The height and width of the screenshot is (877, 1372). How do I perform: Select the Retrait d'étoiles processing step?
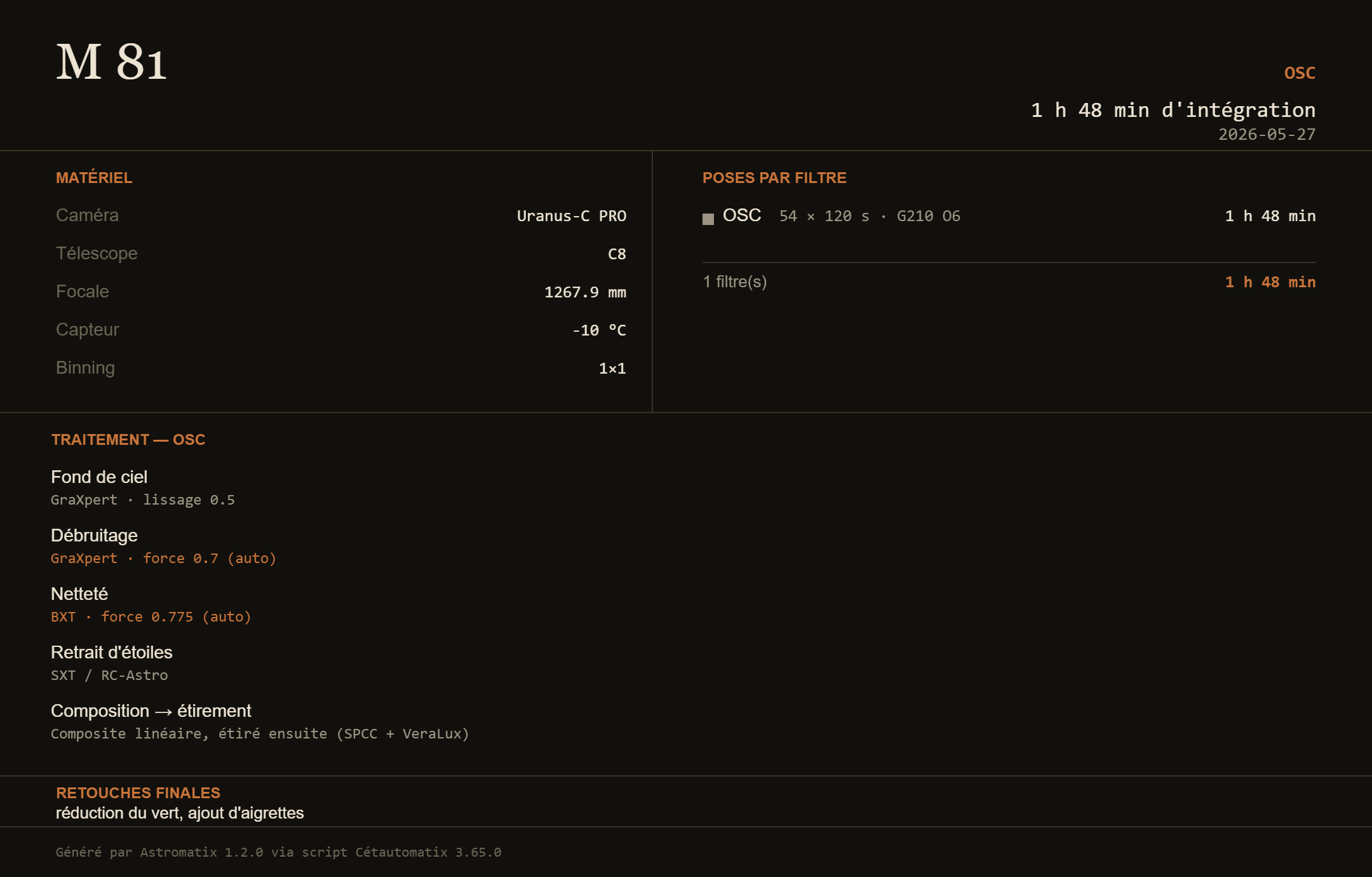tap(112, 653)
